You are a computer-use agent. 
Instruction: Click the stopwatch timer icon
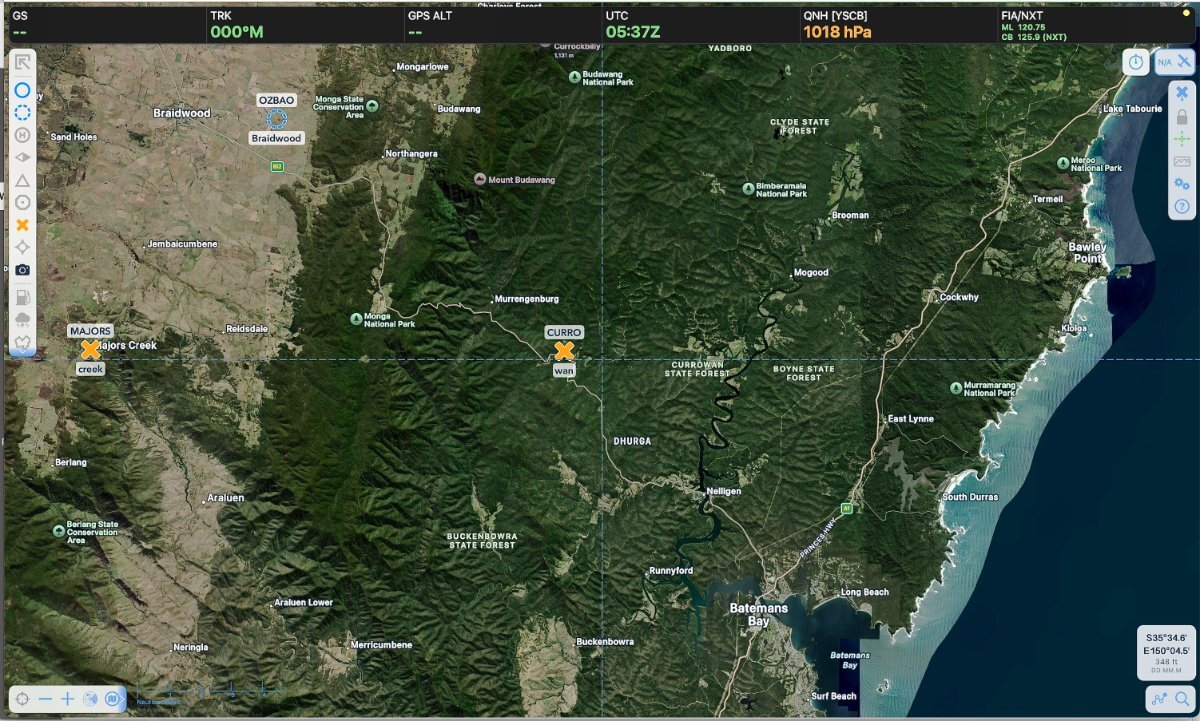coord(1135,62)
